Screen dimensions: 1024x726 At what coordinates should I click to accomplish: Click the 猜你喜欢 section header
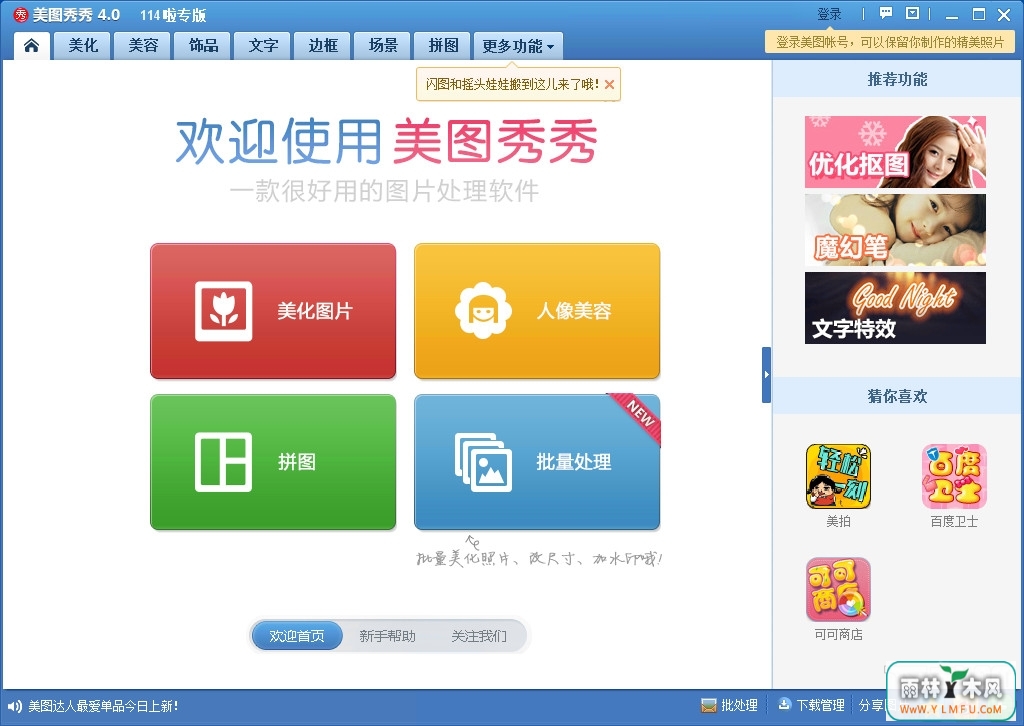[897, 396]
